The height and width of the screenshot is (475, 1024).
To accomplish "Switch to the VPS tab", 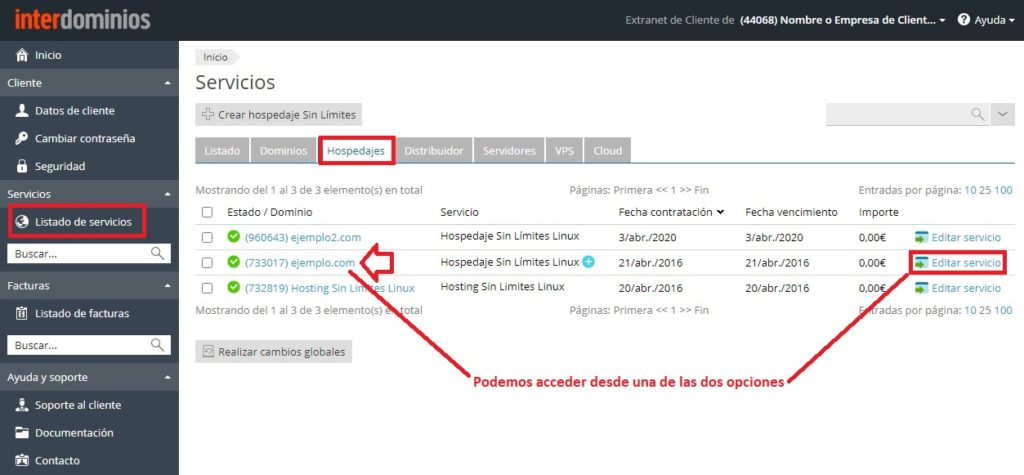I will 564,150.
